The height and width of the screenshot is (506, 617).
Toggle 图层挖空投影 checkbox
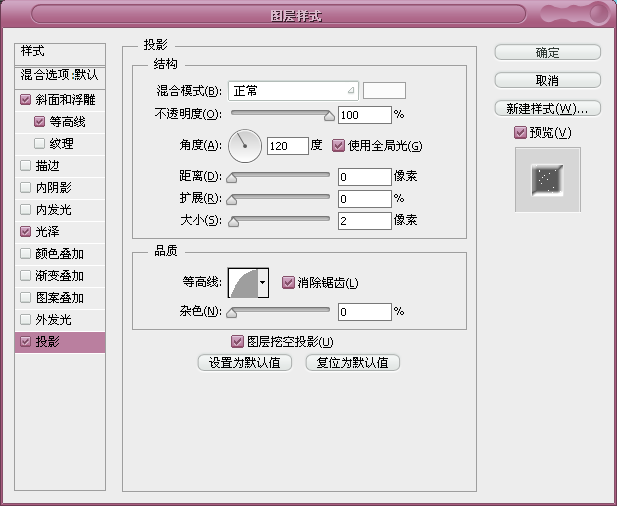pos(237,342)
